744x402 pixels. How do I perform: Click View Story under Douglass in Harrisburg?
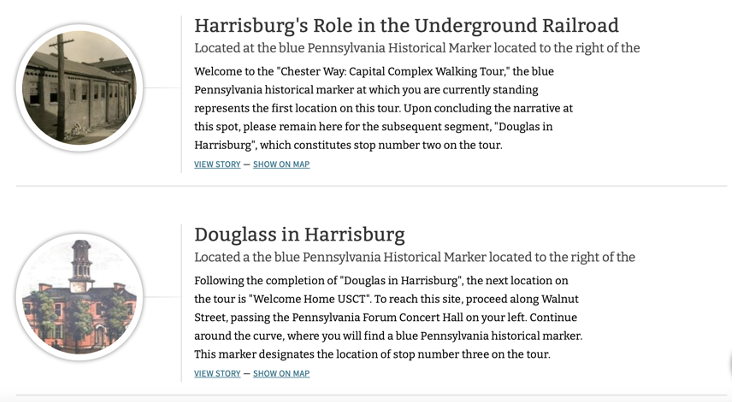[x=217, y=374]
